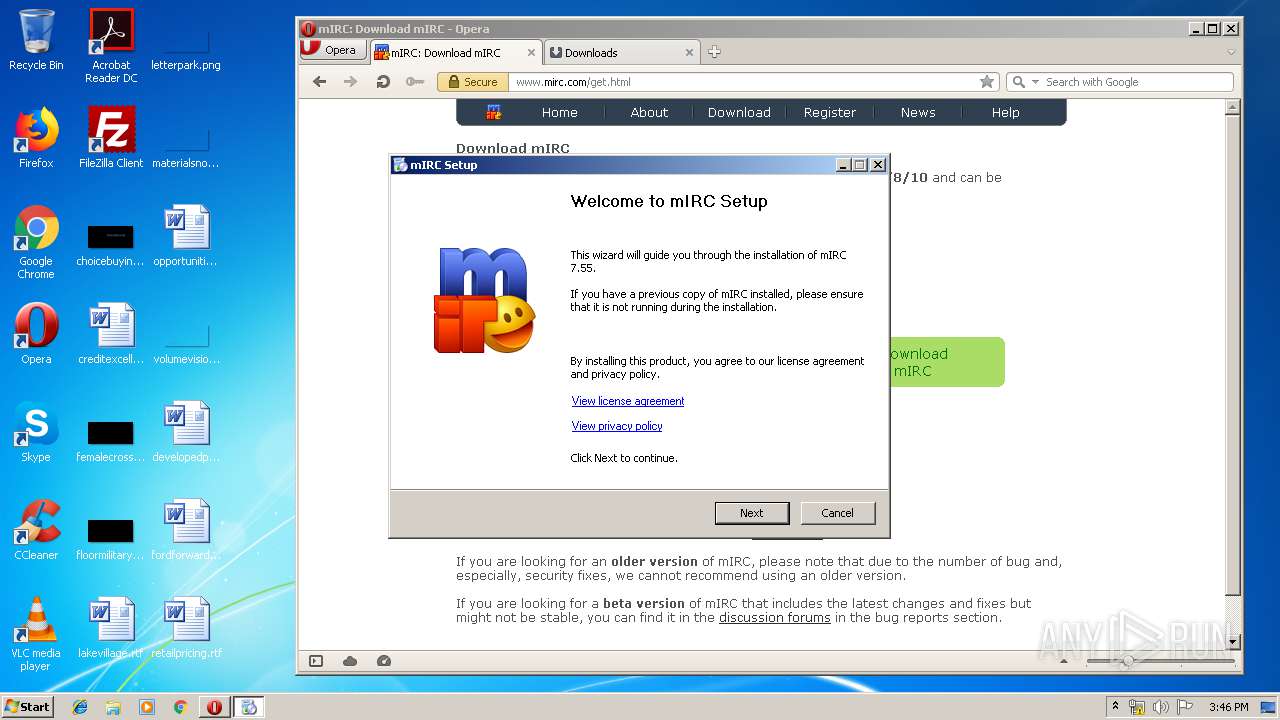Open Windows Explorer from the taskbar
The image size is (1280, 720).
[113, 707]
